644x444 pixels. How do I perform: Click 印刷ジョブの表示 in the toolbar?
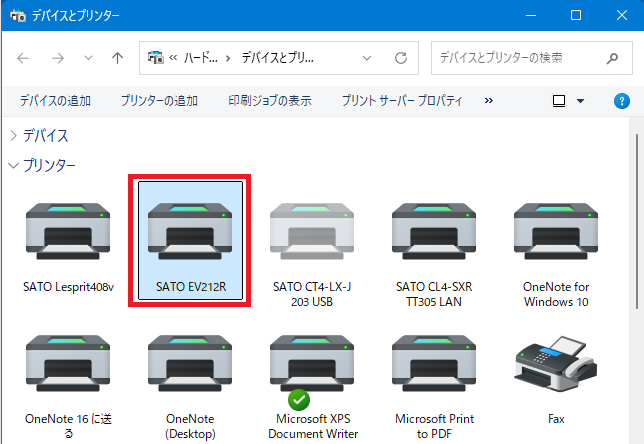[x=270, y=101]
